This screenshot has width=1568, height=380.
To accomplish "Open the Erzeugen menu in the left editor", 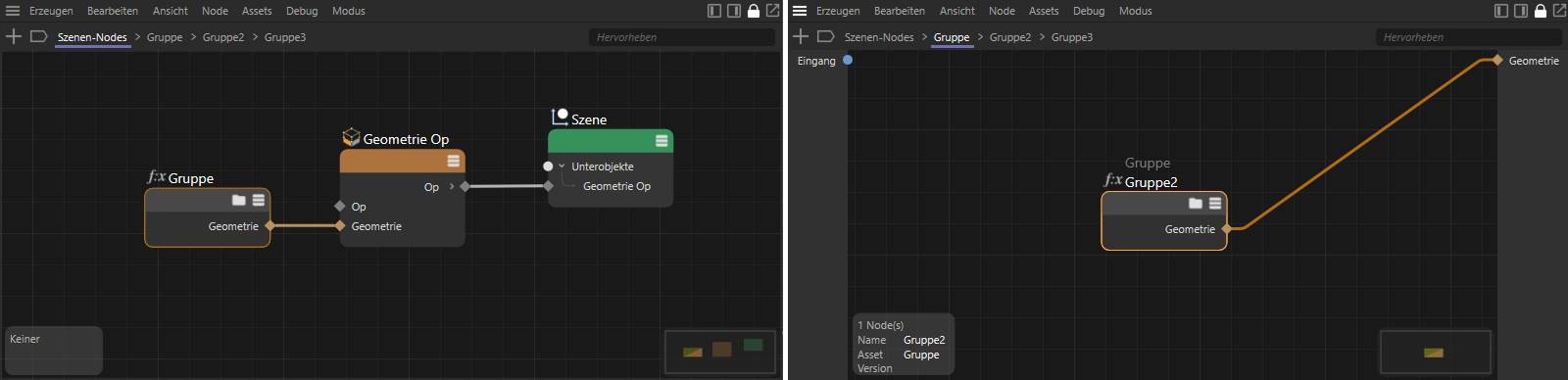I will 51,11.
